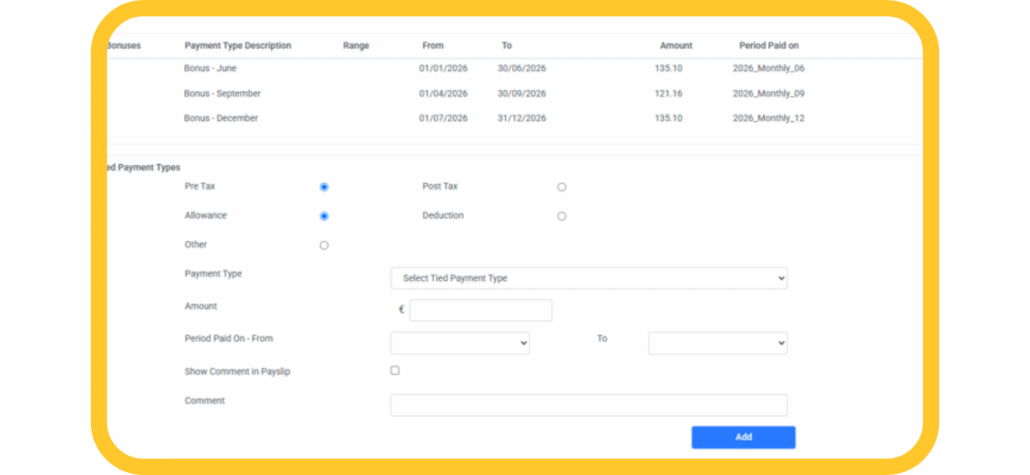The height and width of the screenshot is (475, 1030).
Task: Click the Show Comment in Payslip label
Action: (x=237, y=372)
